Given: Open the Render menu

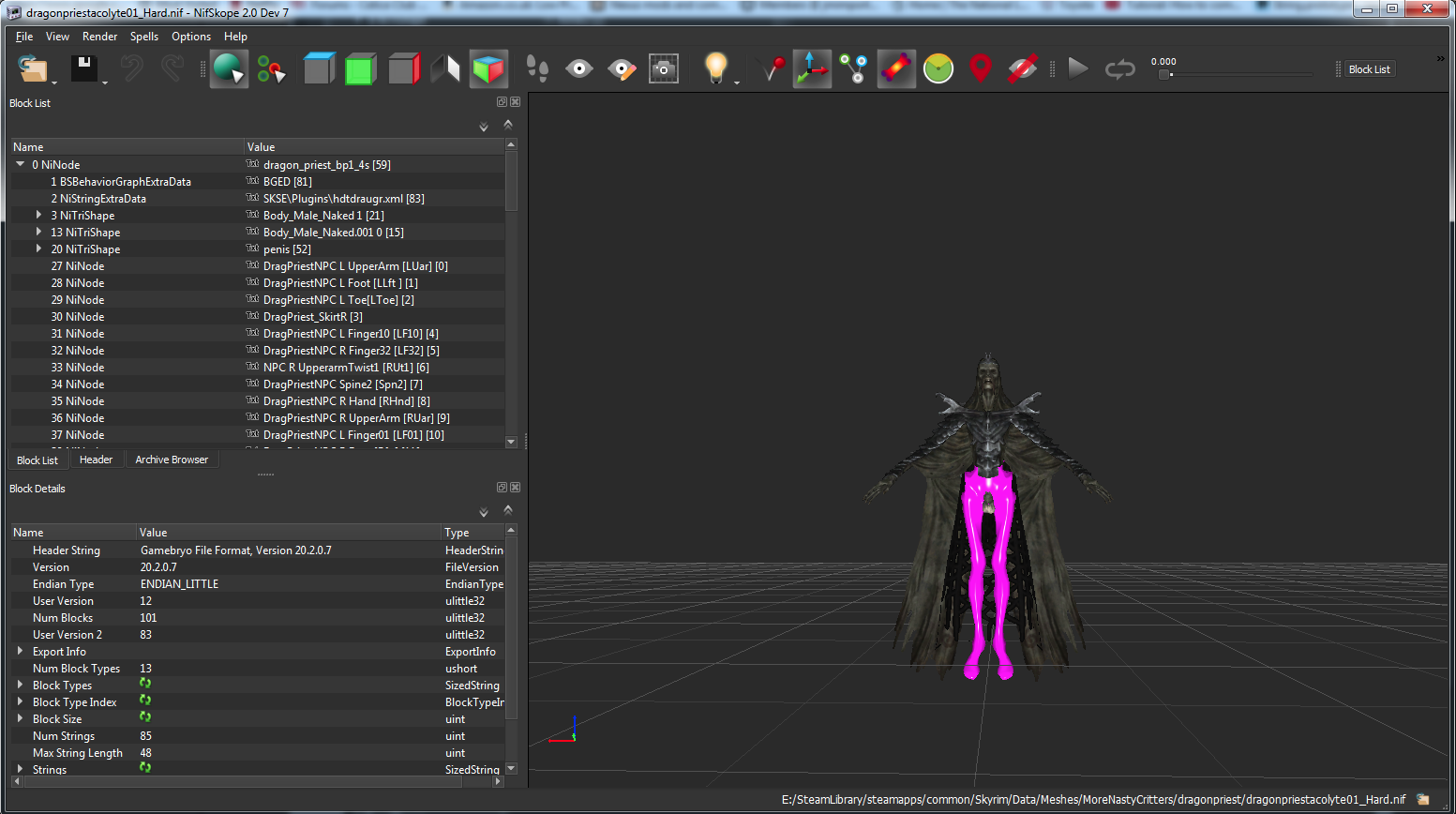Looking at the screenshot, I should pyautogui.click(x=99, y=37).
